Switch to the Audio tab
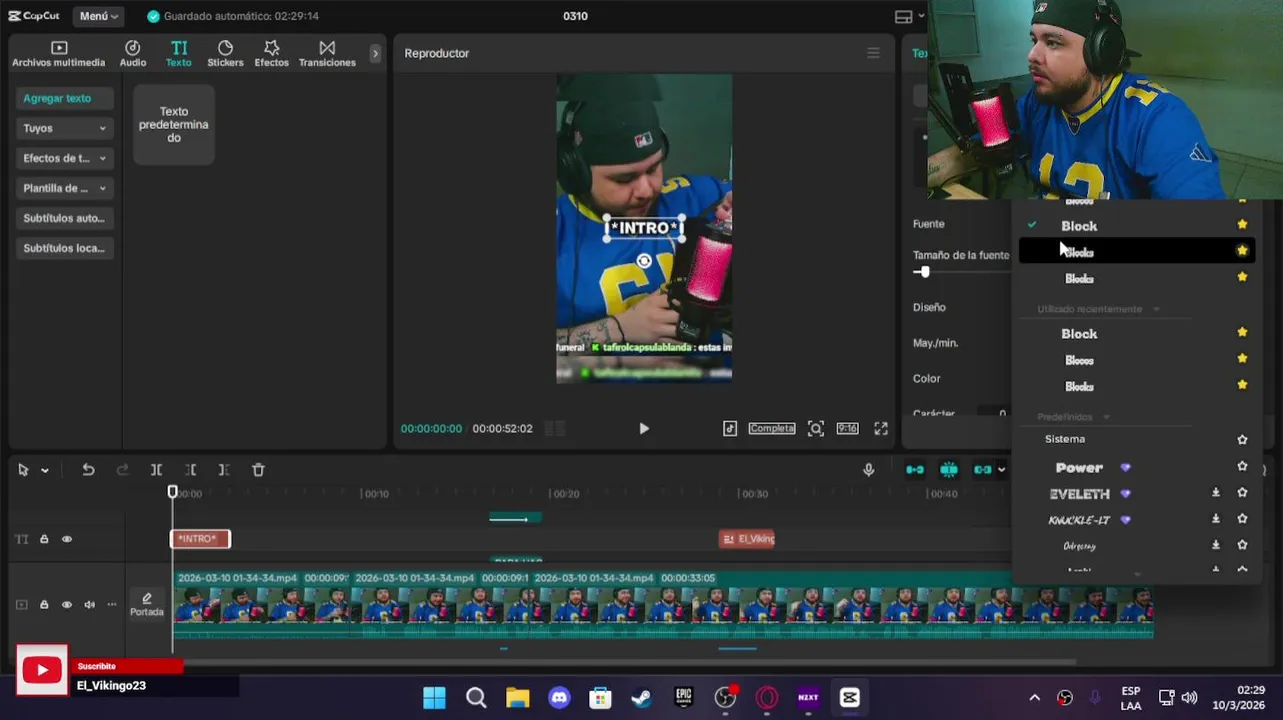The width and height of the screenshot is (1283, 720). 133,54
